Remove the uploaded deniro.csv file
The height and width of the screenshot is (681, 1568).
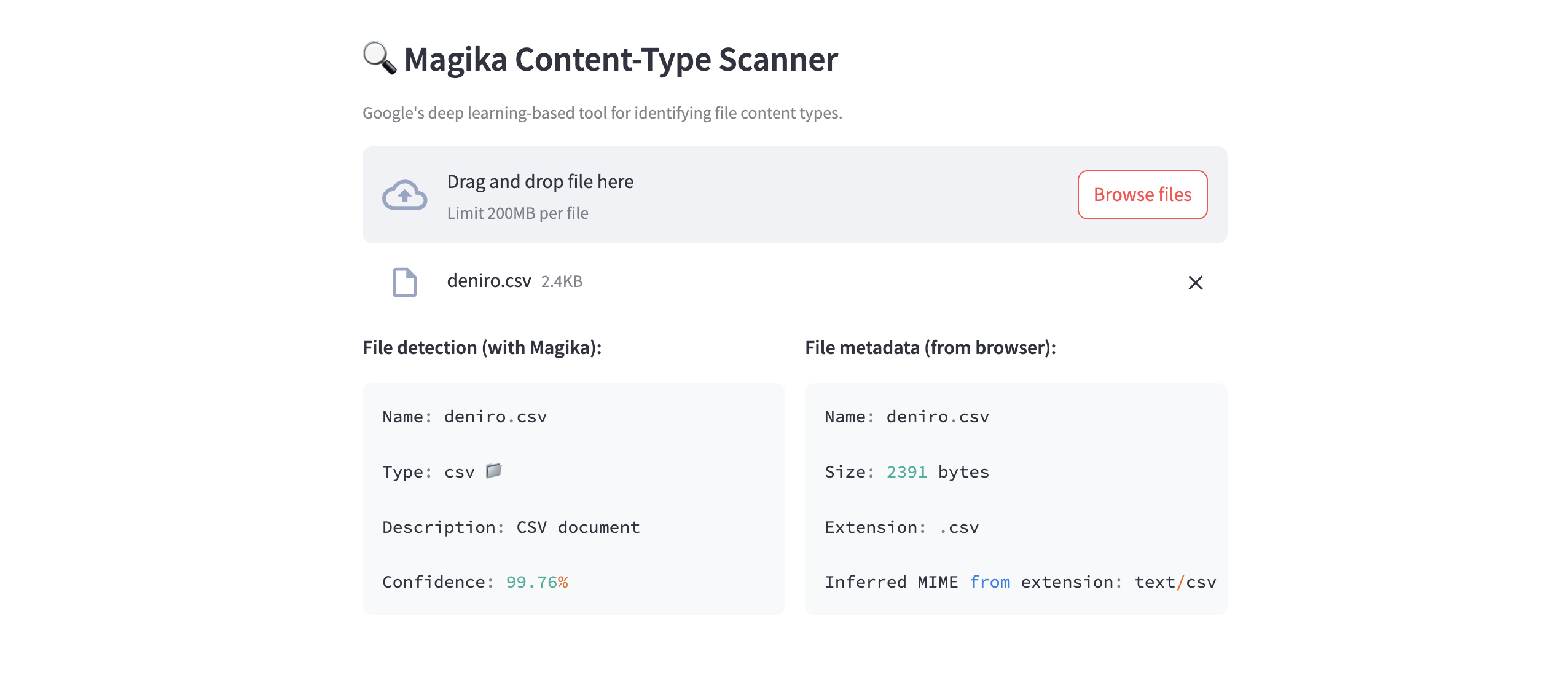(x=1196, y=283)
